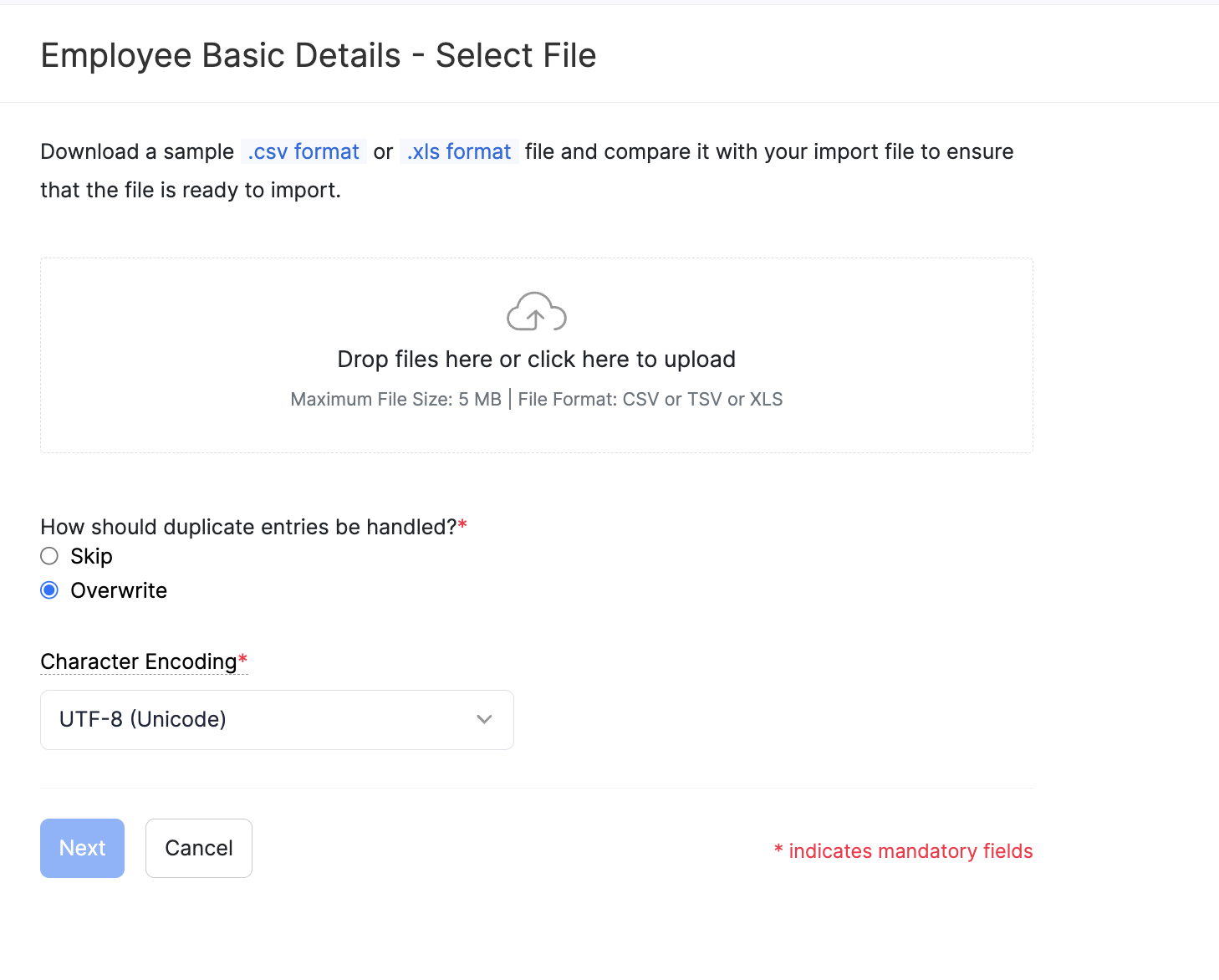This screenshot has height=980, width=1219.
Task: Click the Character Encoding label
Action: click(139, 661)
